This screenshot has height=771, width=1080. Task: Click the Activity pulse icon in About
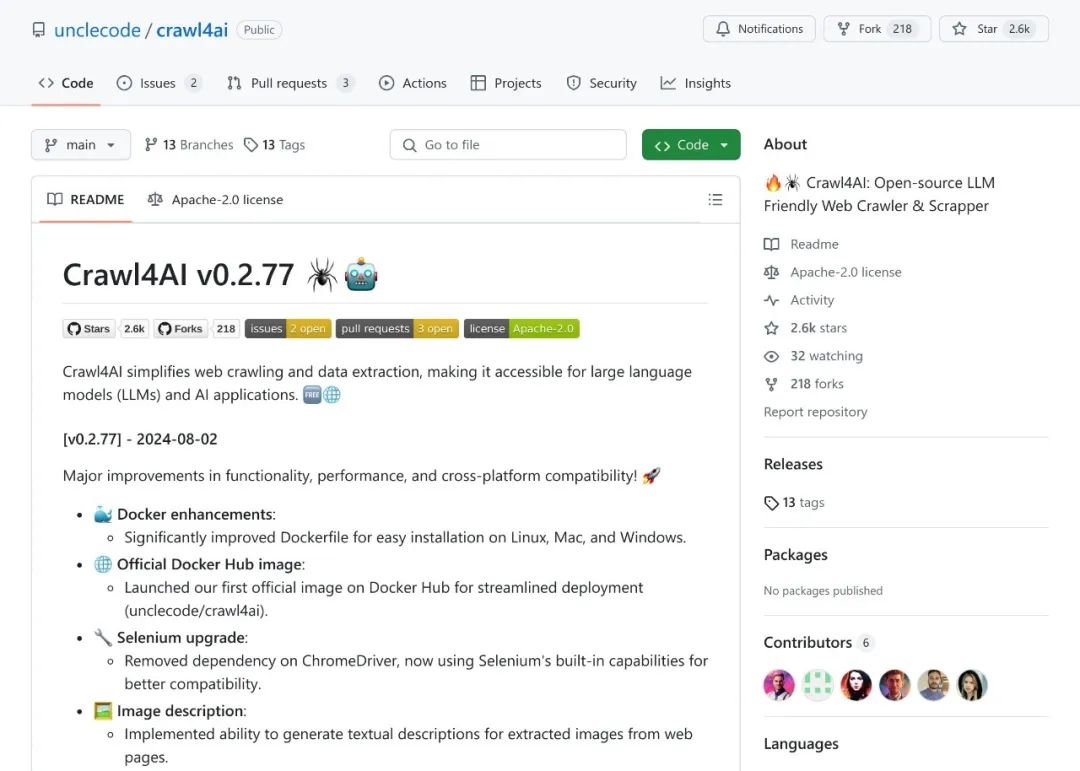click(771, 300)
